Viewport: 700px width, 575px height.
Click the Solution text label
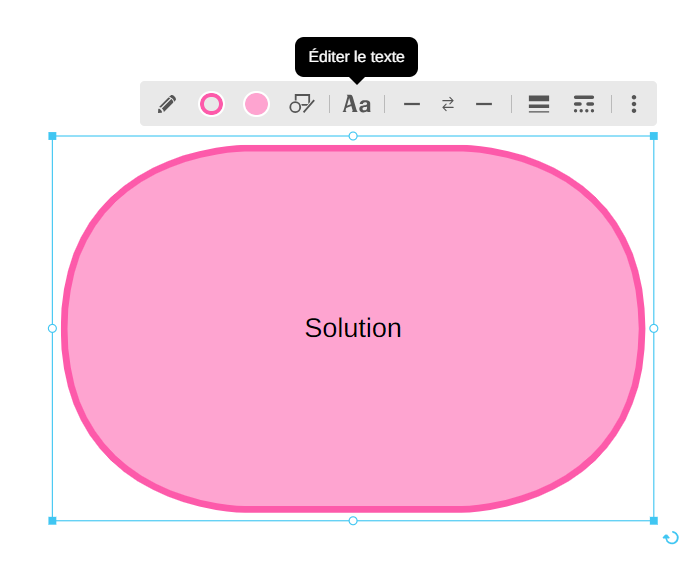pos(353,328)
